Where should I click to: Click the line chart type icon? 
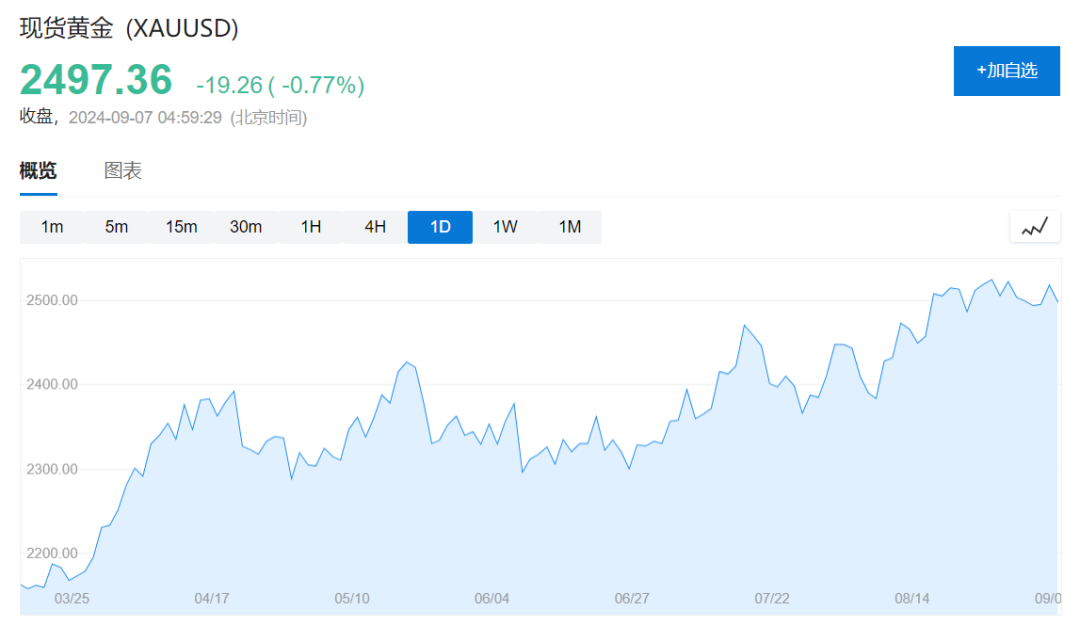[1035, 227]
